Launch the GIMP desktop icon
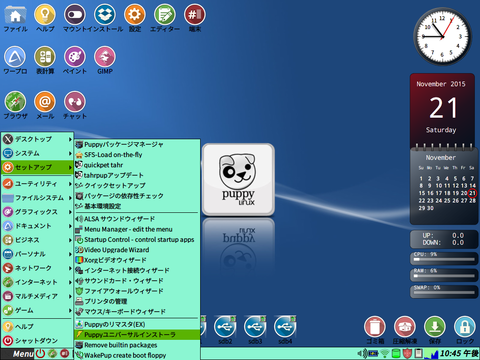 coord(105,57)
